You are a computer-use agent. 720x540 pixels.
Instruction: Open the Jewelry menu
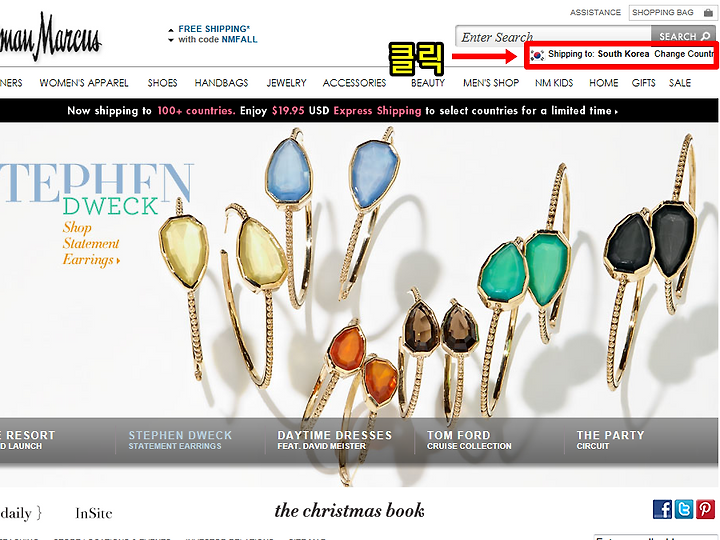point(287,83)
